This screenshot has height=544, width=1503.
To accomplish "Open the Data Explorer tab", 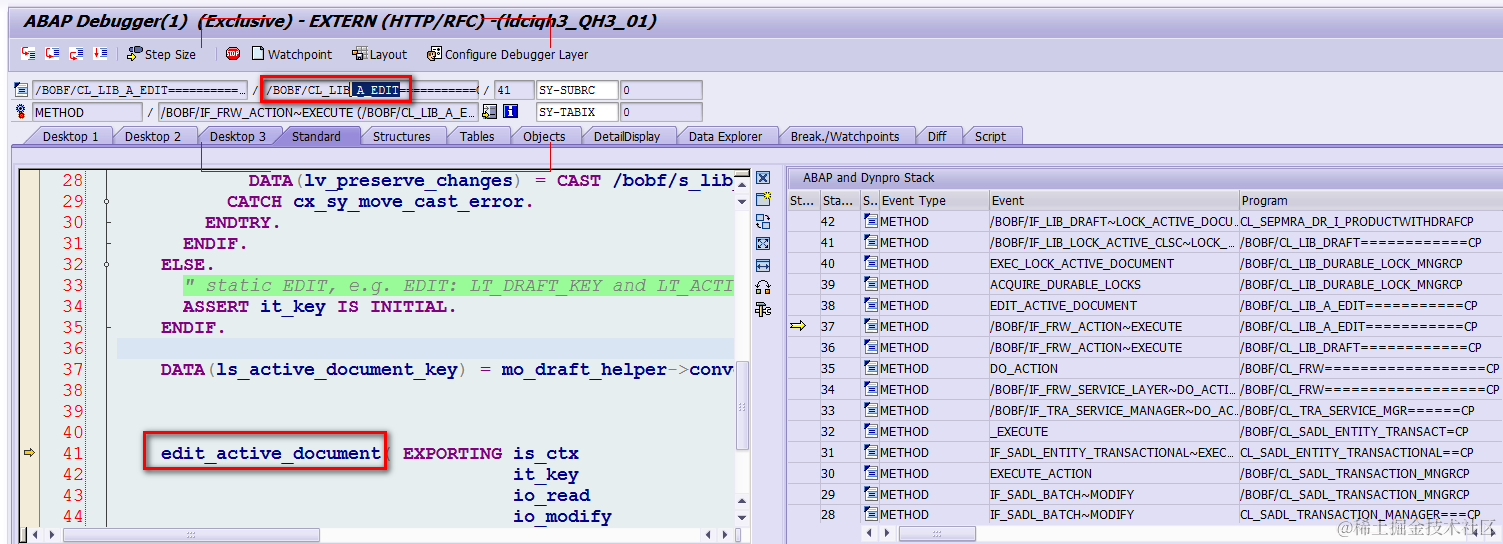I will point(726,136).
